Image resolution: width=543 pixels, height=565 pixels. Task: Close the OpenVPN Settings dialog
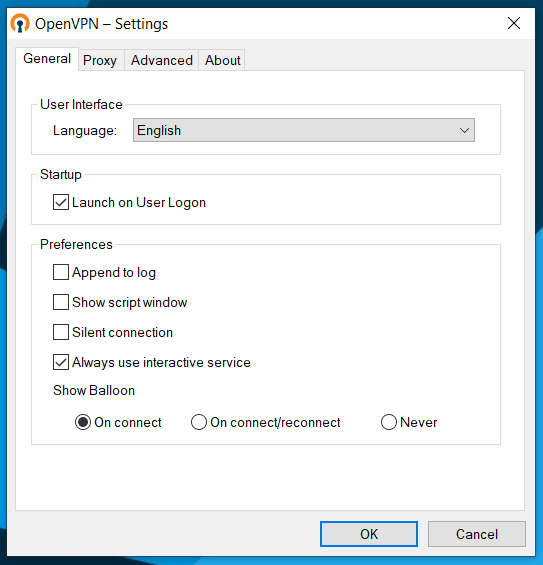[513, 23]
